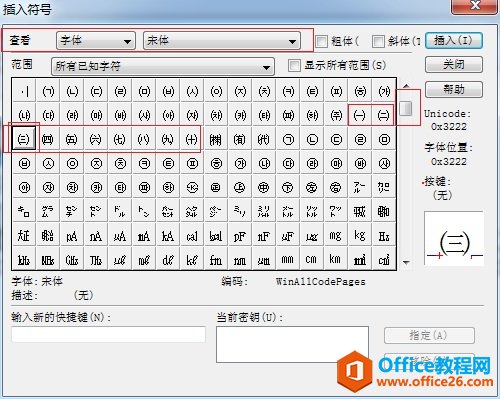Select the parenthesized 有 symbol cell

point(240,139)
